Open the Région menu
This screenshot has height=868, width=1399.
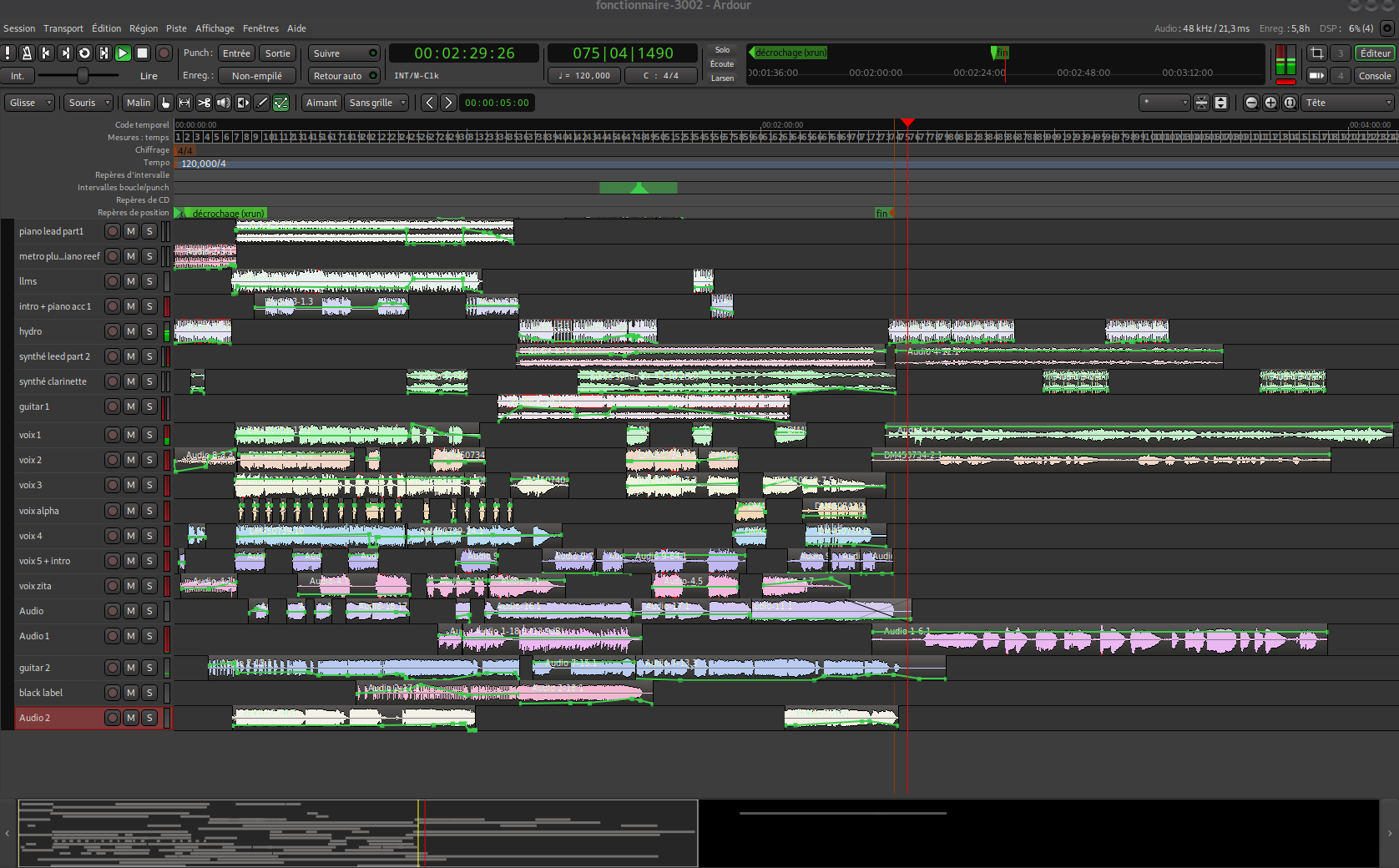(144, 28)
